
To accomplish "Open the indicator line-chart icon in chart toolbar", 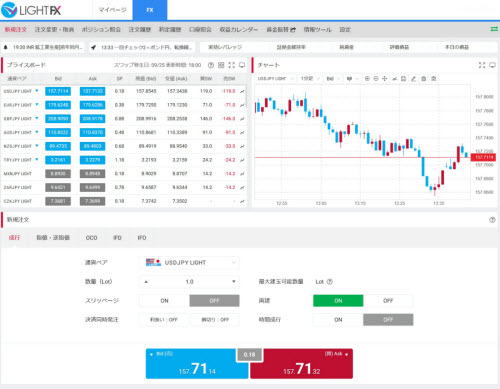I will (395, 79).
